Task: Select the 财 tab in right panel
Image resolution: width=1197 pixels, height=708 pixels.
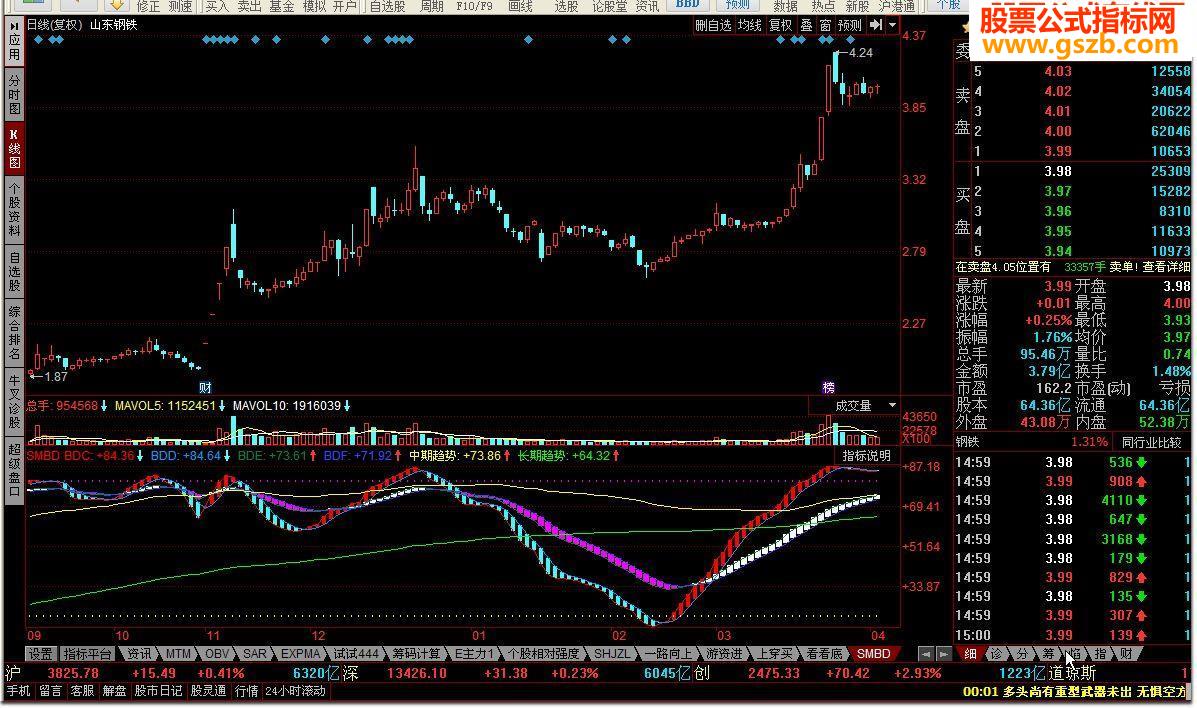Action: 1126,654
